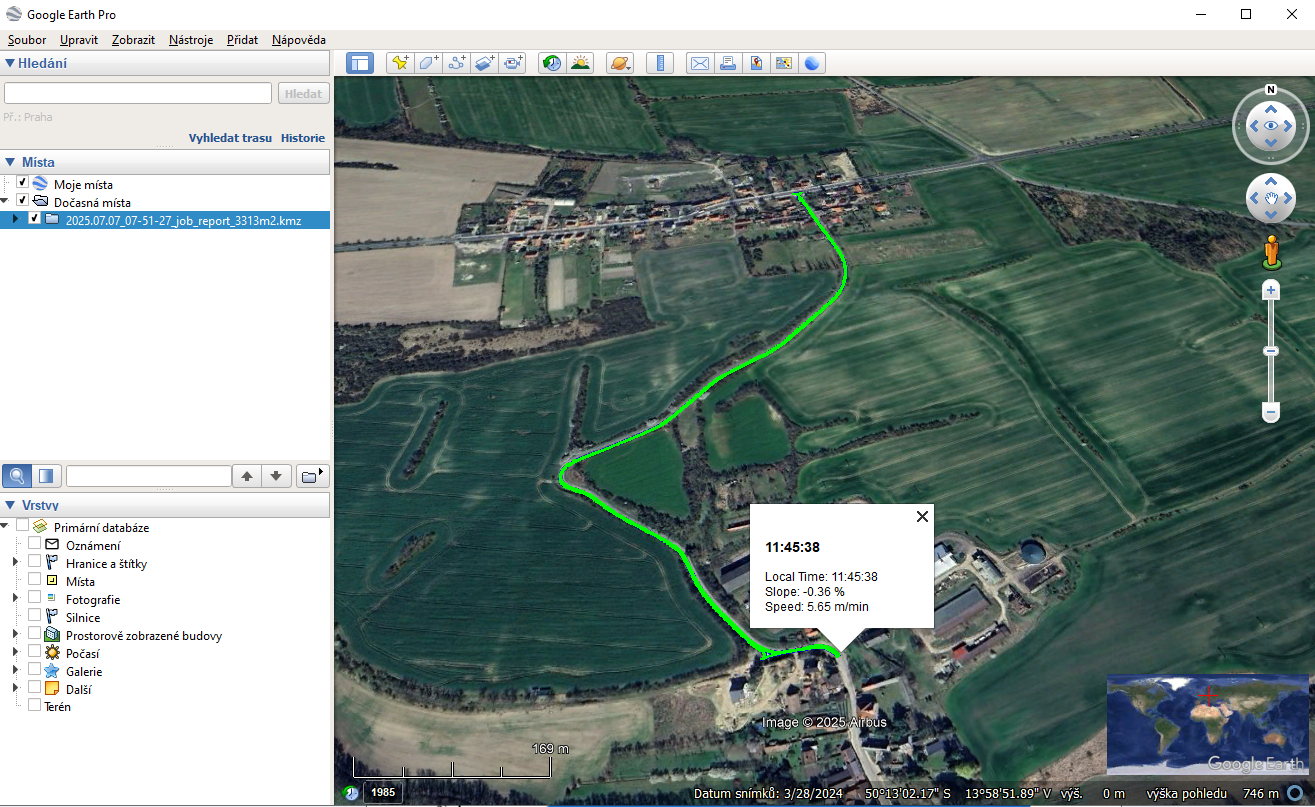Click the Vyhledat trasu link
Viewport: 1315px width, 807px height.
coord(230,138)
